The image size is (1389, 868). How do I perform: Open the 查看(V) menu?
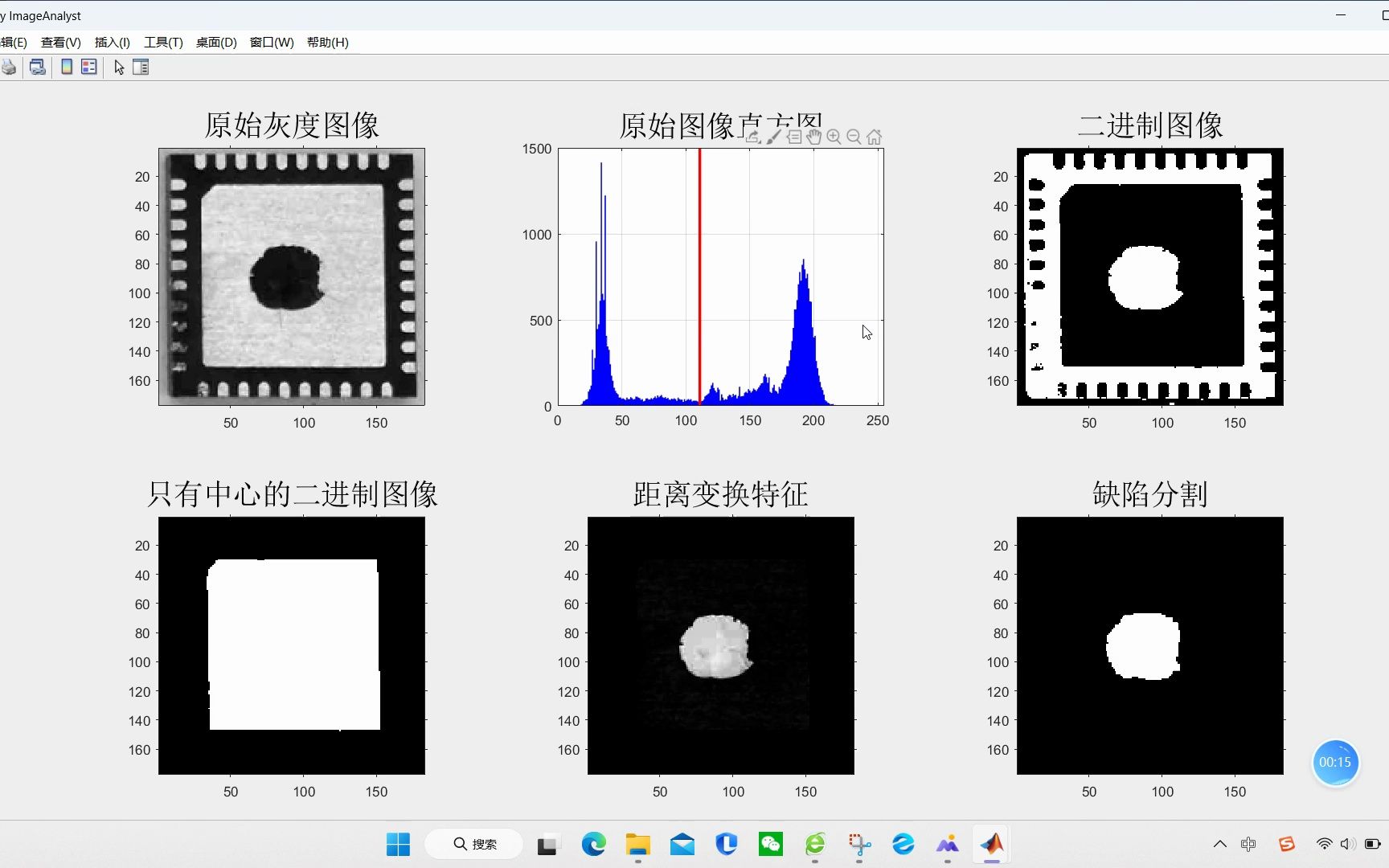pos(61,43)
